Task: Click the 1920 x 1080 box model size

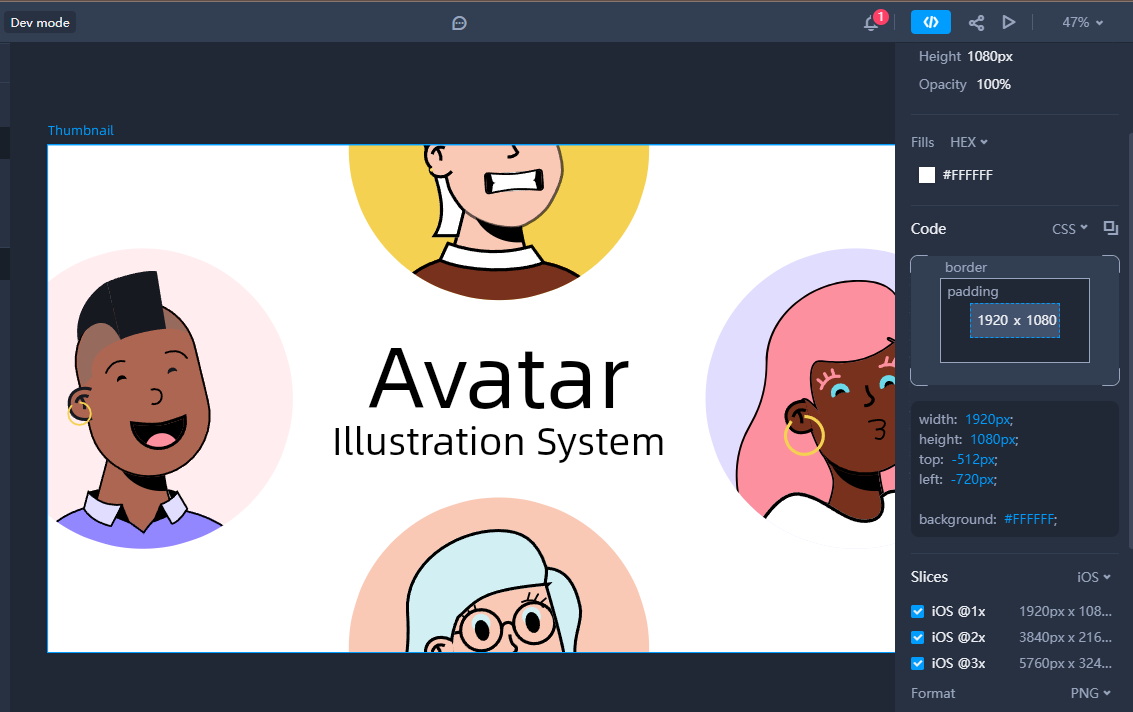Action: pyautogui.click(x=1016, y=320)
